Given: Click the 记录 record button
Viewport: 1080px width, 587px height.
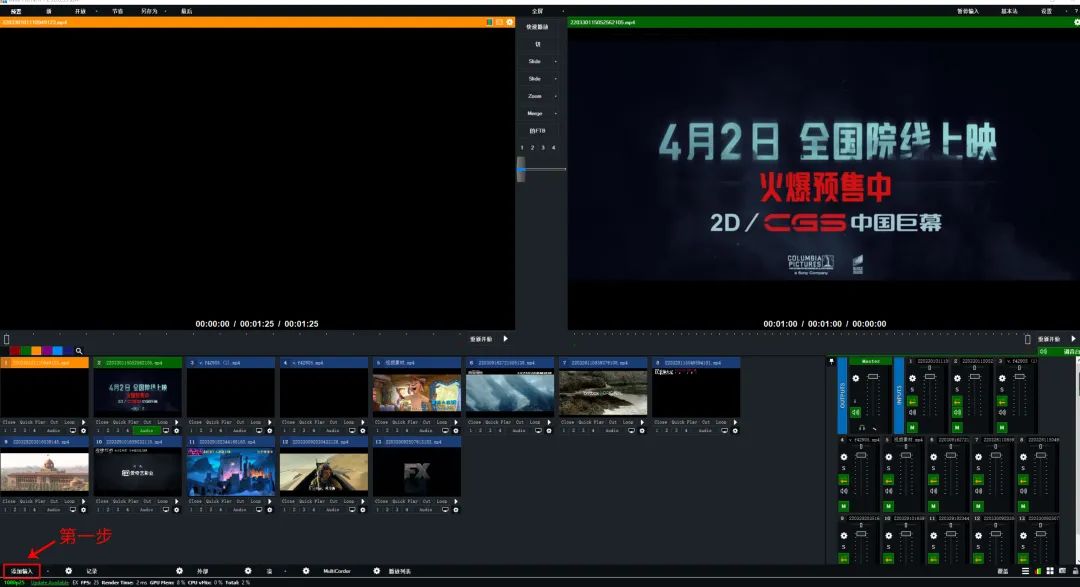Looking at the screenshot, I should pos(92,571).
